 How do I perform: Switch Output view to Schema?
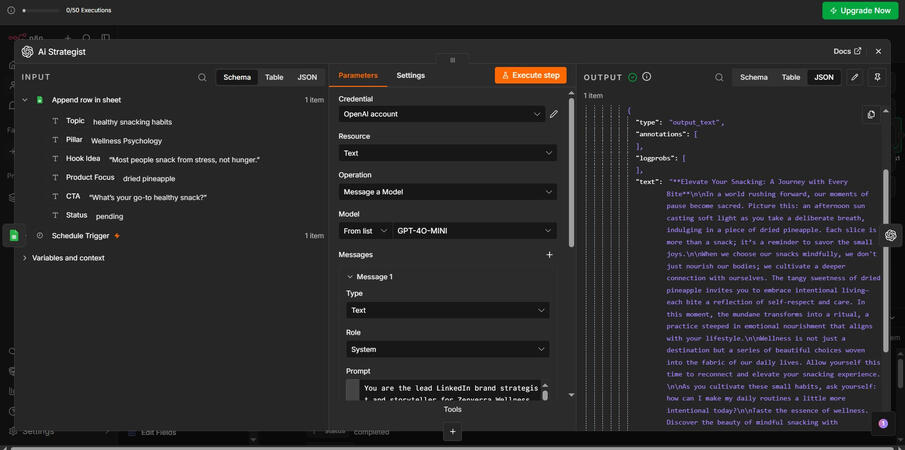coord(754,77)
